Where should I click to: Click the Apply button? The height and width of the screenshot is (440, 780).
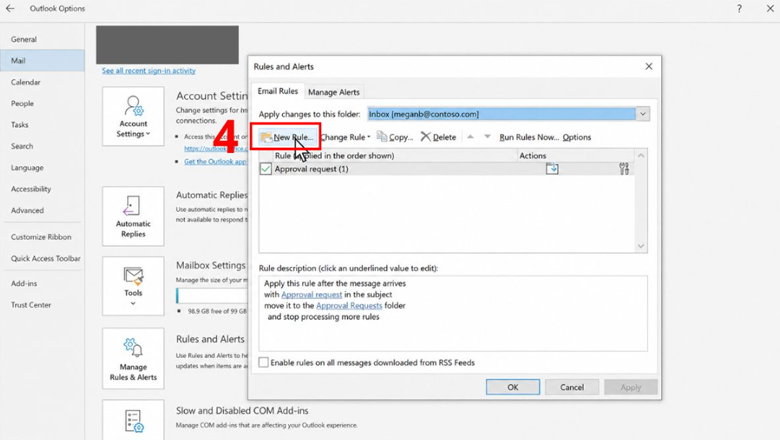(x=631, y=387)
